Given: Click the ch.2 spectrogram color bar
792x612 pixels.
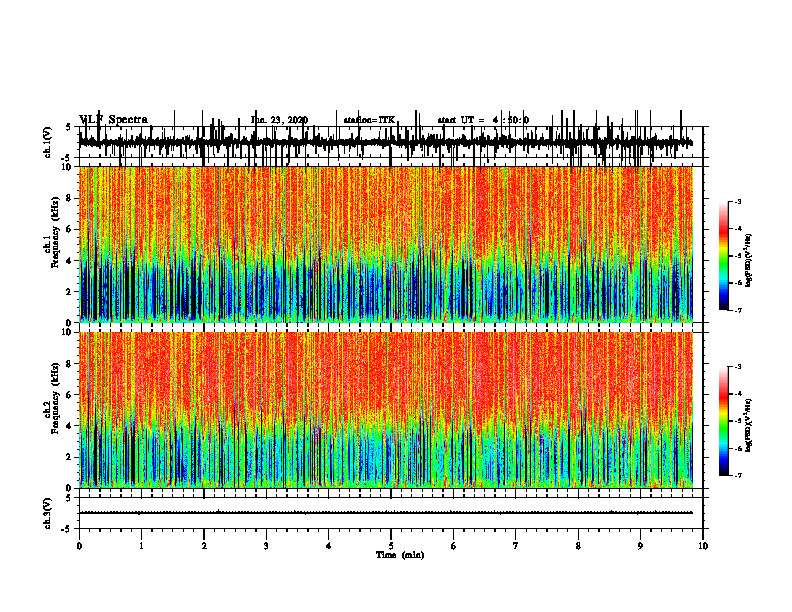Looking at the screenshot, I should [x=724, y=421].
